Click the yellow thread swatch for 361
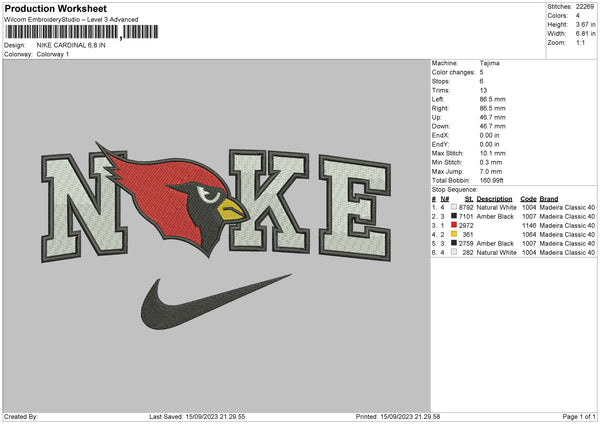The image size is (600, 424). coord(454,234)
